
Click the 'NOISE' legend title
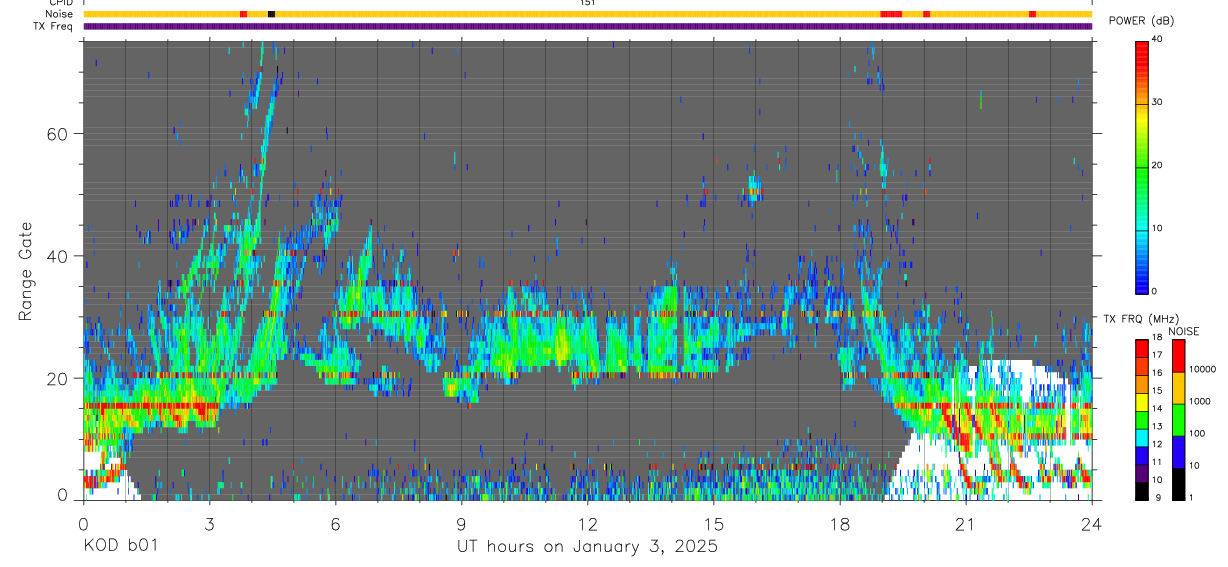pyautogui.click(x=1184, y=331)
